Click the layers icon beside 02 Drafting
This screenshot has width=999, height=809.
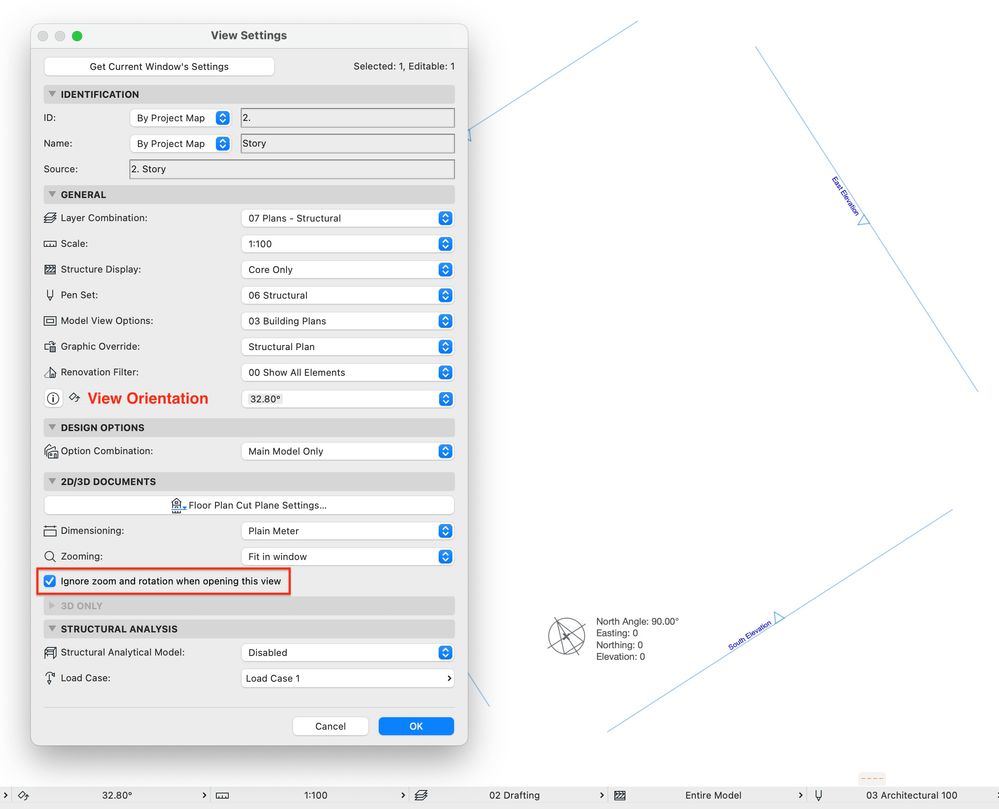click(x=421, y=795)
